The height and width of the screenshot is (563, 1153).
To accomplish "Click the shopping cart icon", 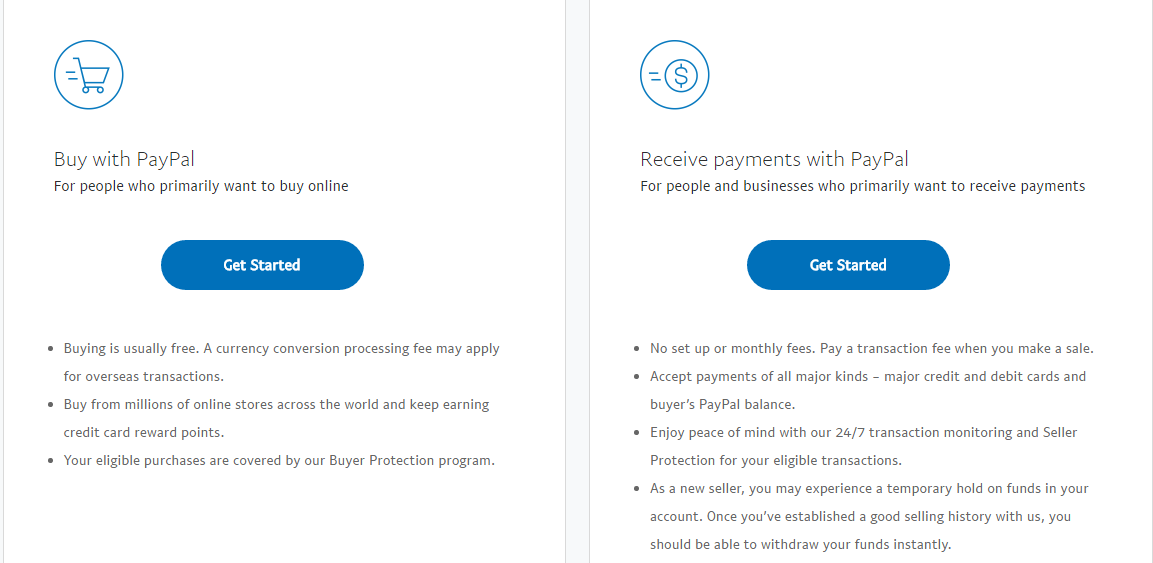I will [x=88, y=75].
